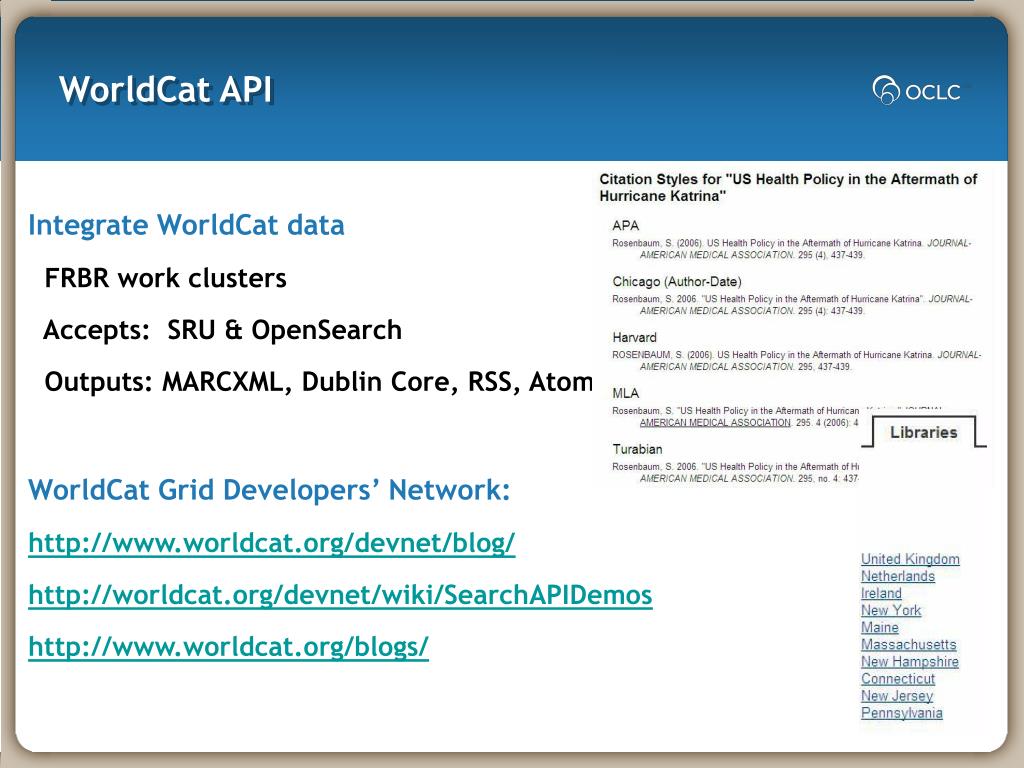This screenshot has height=768, width=1024.
Task: Click the United Kingdom link
Action: click(910, 559)
